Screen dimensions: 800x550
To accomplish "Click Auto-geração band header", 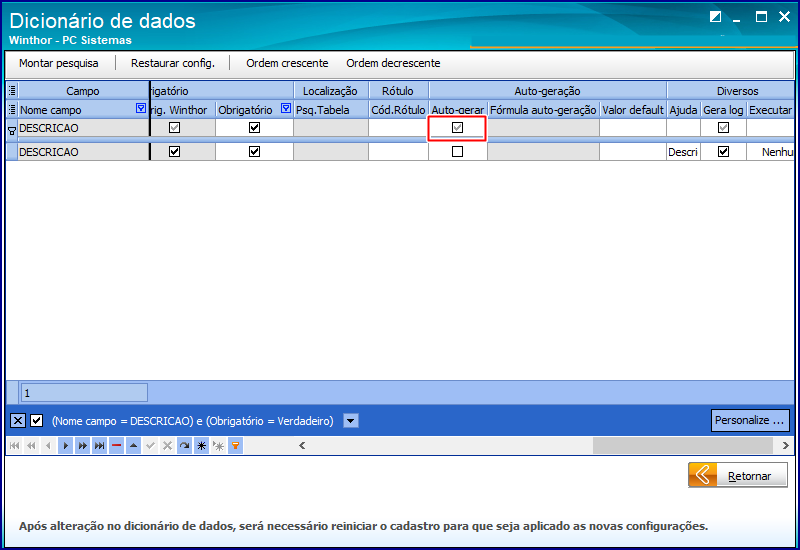I will pyautogui.click(x=547, y=91).
